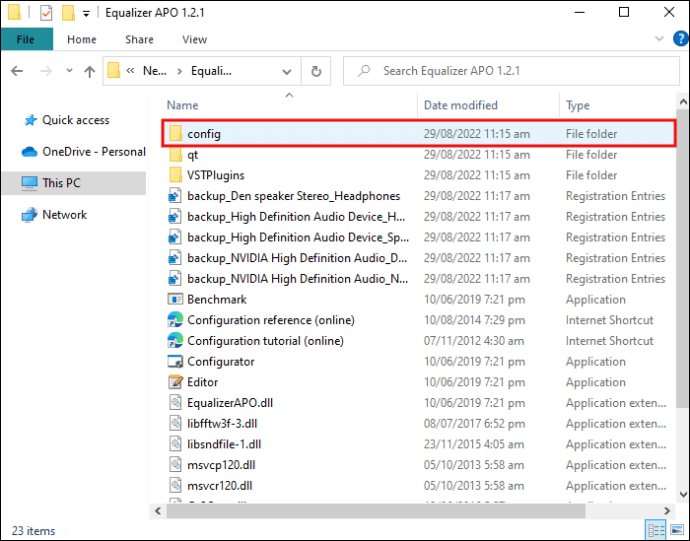
Task: Expand the ribbon with the chevron
Action: [659, 39]
